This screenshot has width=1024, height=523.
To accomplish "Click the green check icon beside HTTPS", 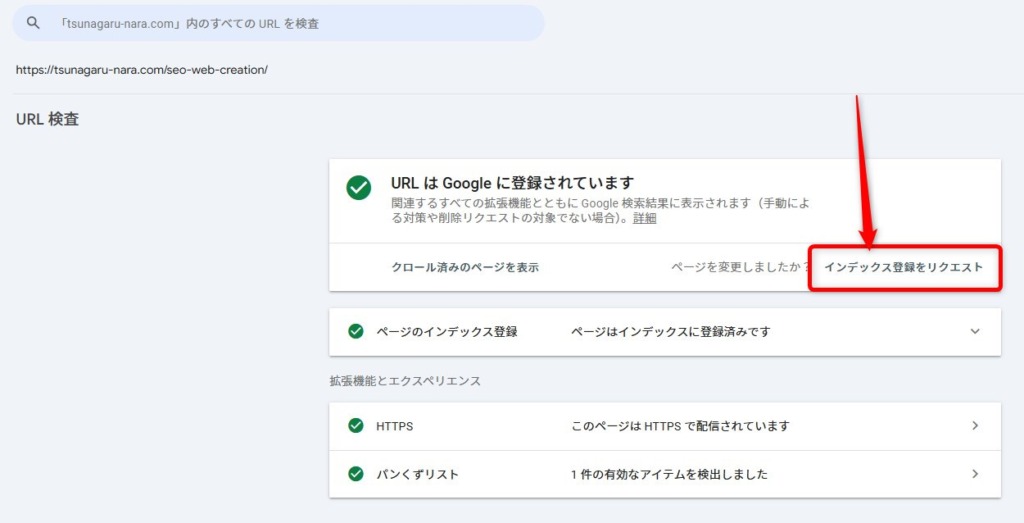I will [355, 426].
